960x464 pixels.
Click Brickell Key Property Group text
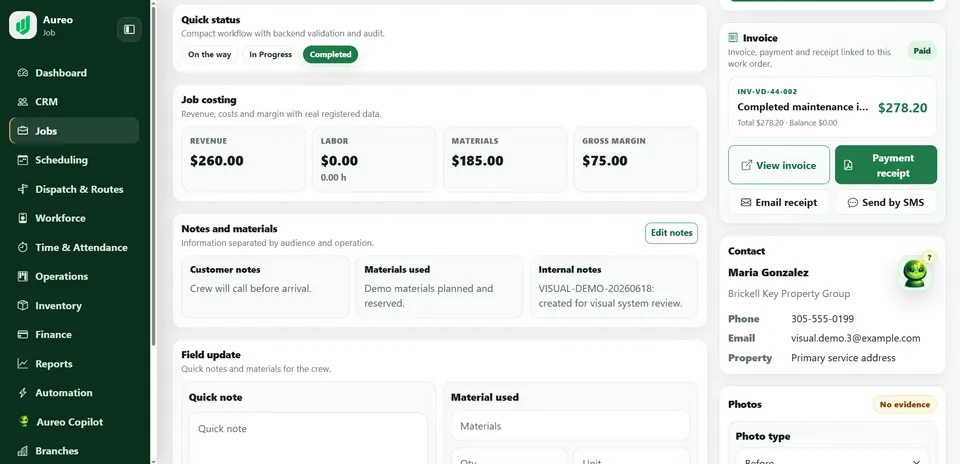tap(789, 294)
